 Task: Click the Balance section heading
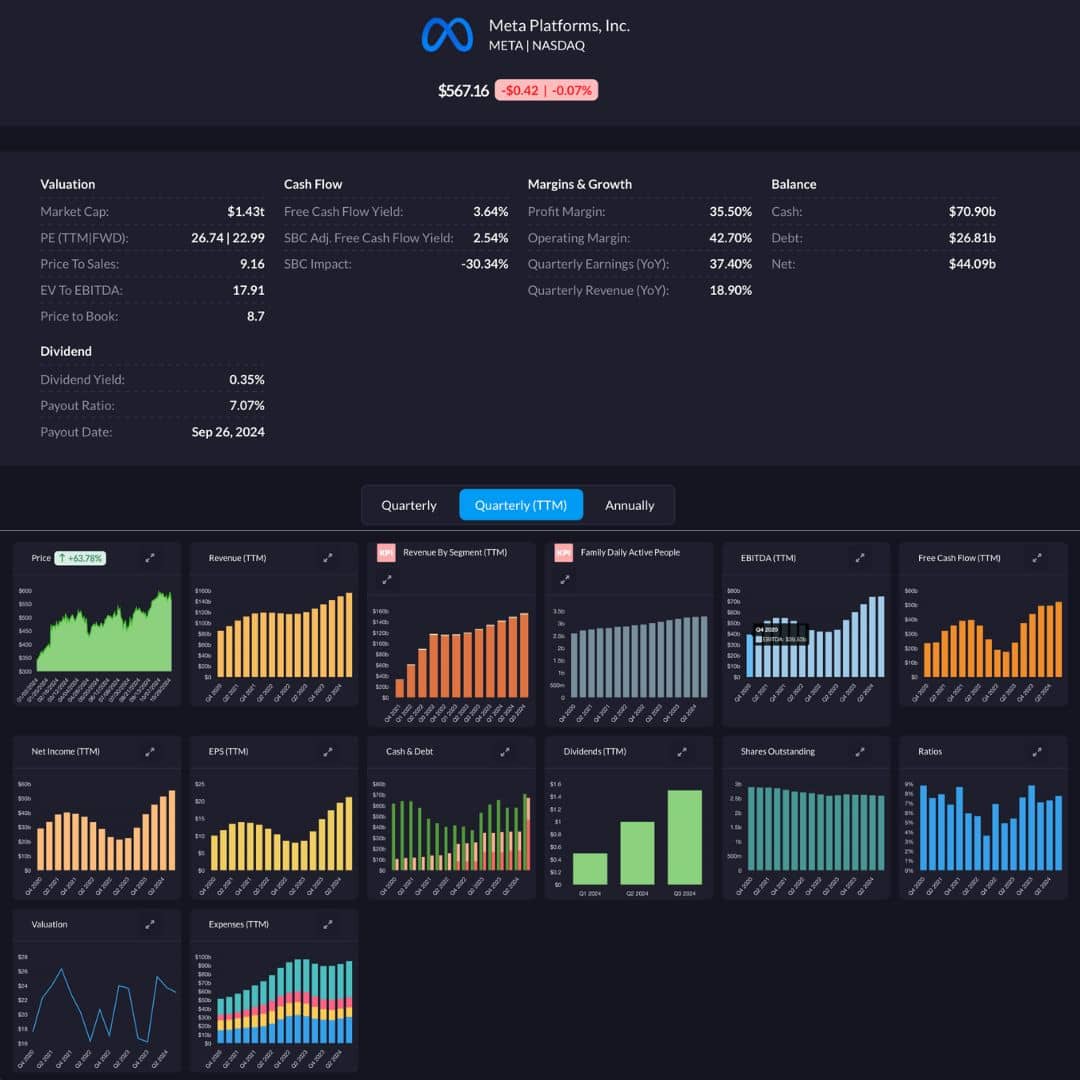(x=793, y=184)
